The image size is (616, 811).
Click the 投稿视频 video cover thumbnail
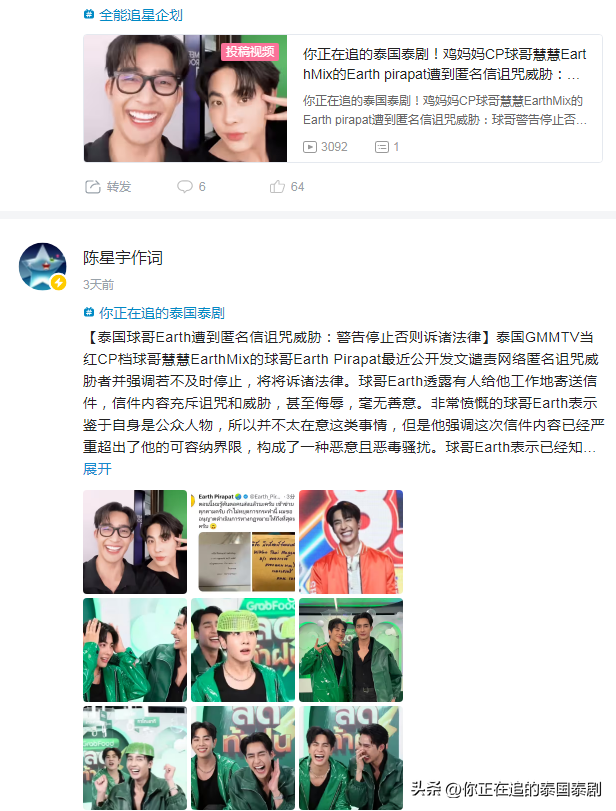pyautogui.click(x=185, y=98)
